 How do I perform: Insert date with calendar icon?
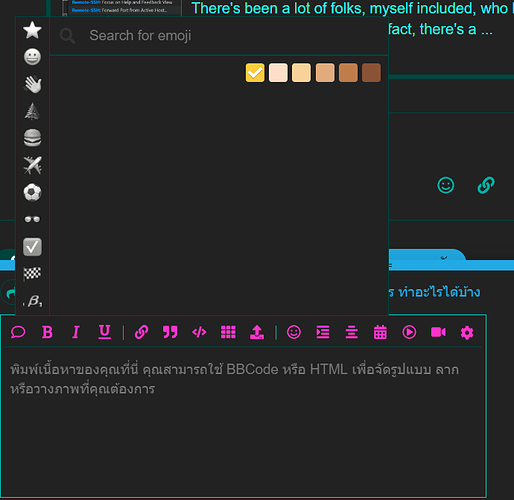tap(380, 332)
